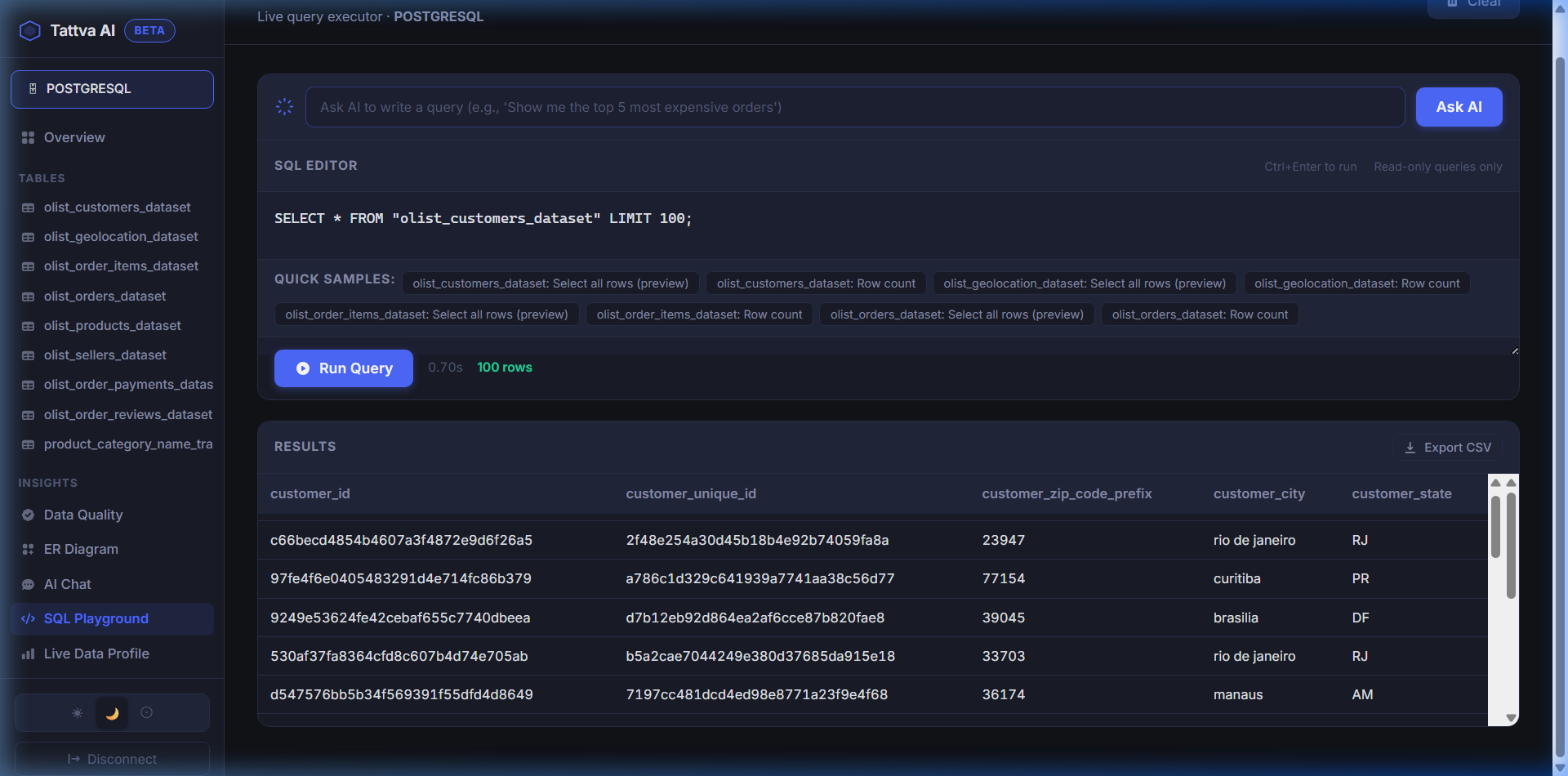
Task: Click the Tattva AI hexagon logo
Action: [x=30, y=31]
